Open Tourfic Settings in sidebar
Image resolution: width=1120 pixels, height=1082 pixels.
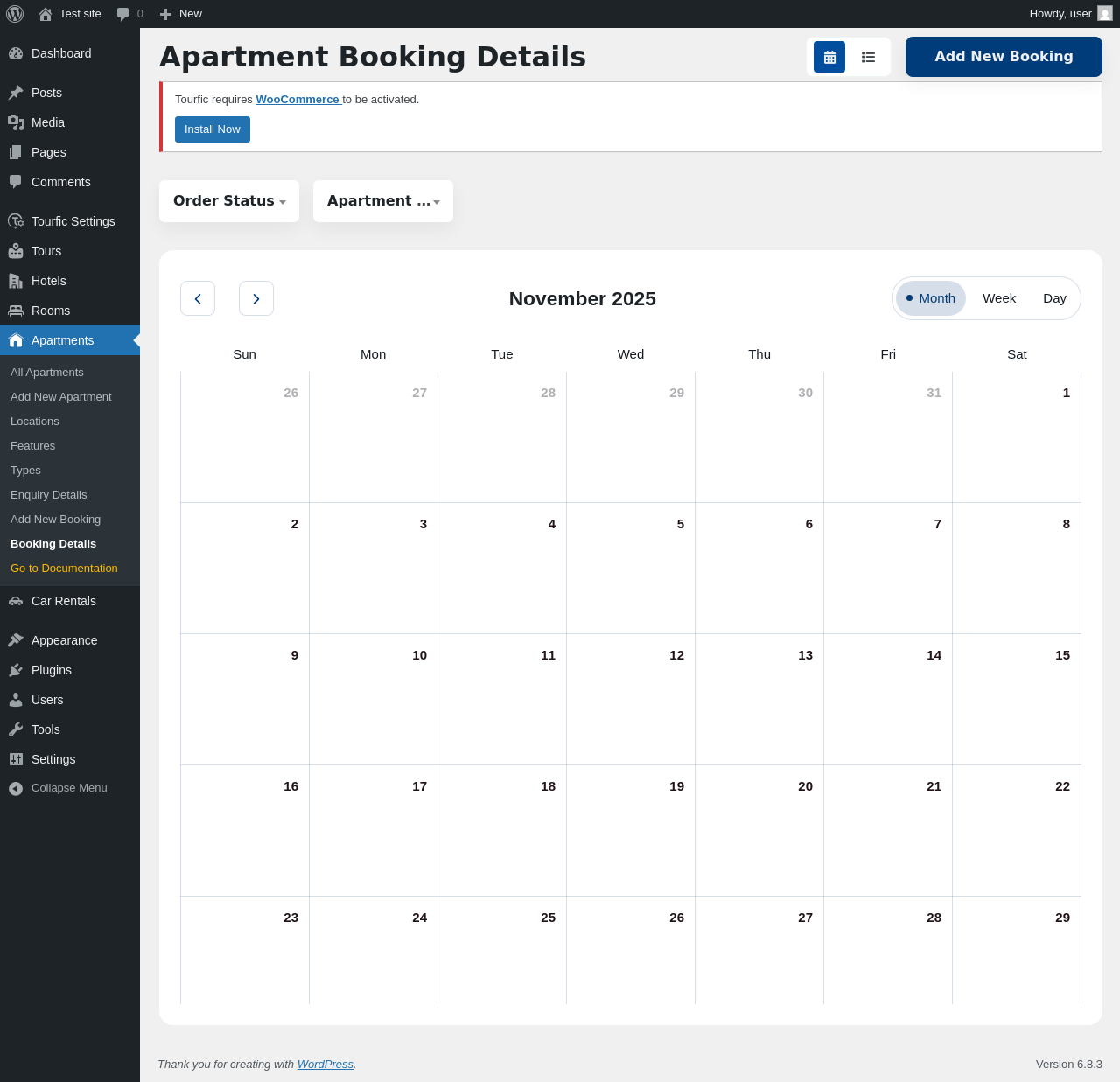73,221
